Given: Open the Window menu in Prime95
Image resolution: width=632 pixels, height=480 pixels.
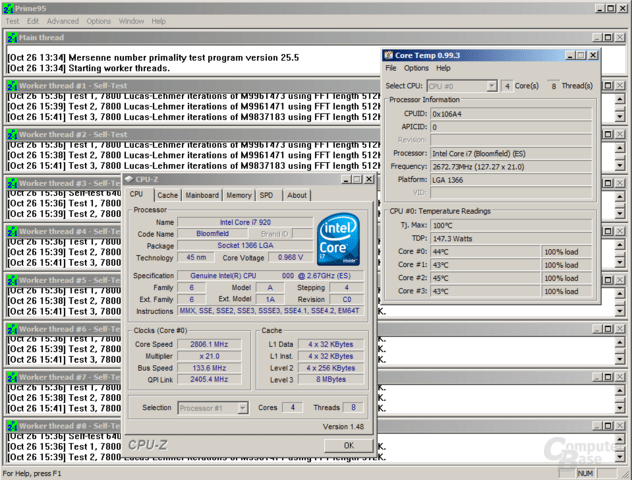Looking at the screenshot, I should click(x=131, y=21).
